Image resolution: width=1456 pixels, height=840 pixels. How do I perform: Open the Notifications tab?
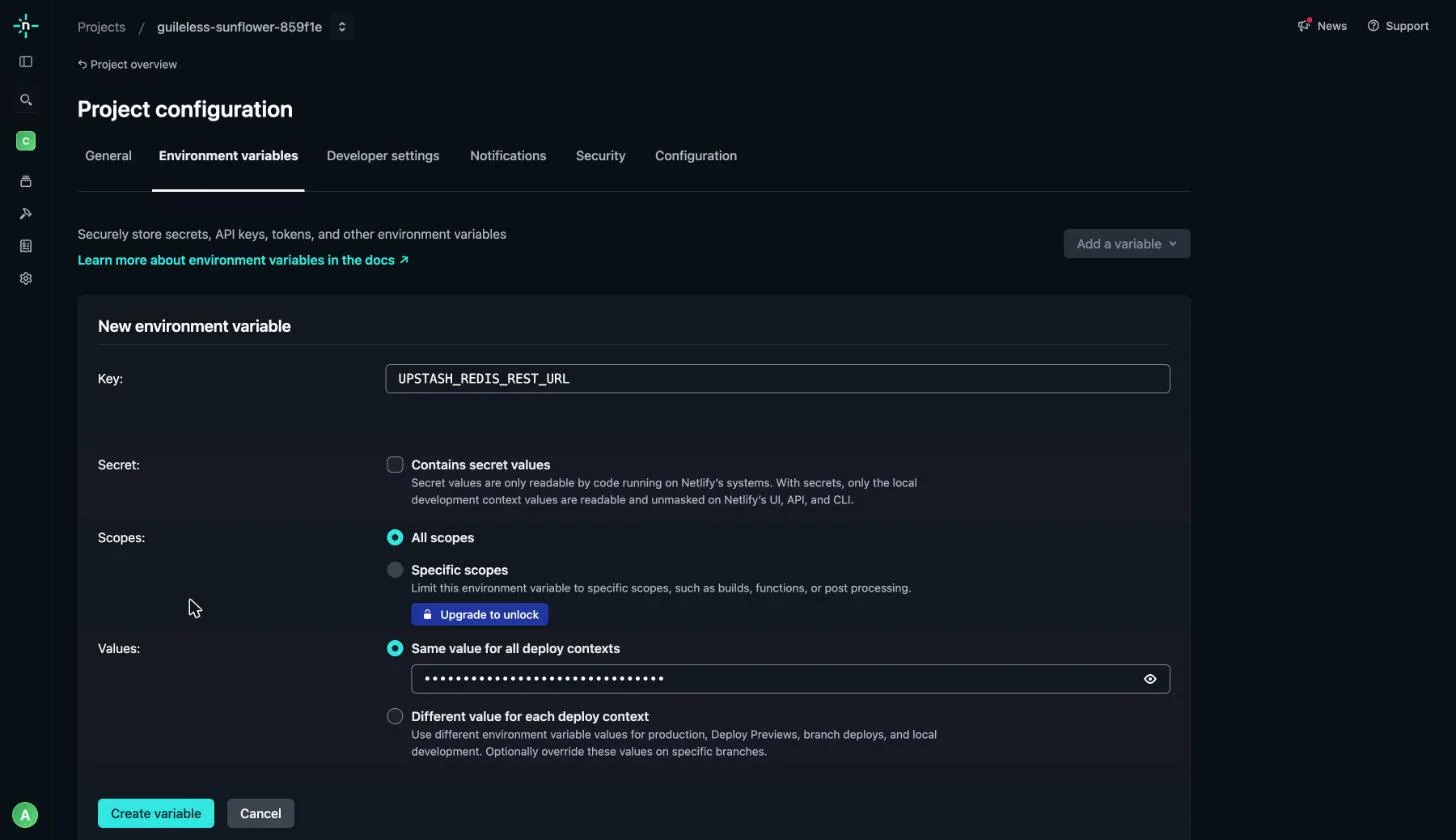(x=508, y=156)
